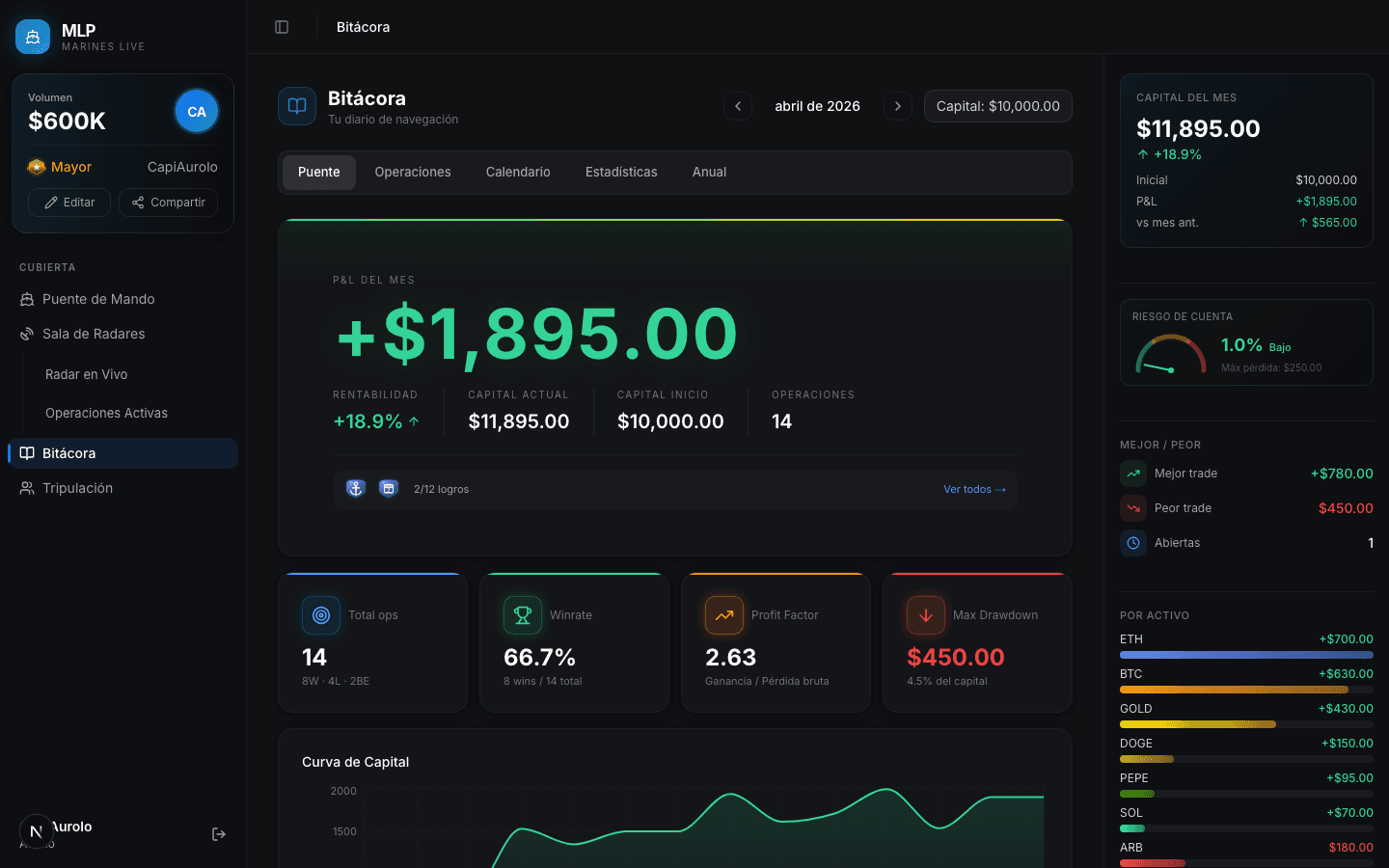This screenshot has width=1389, height=868.
Task: Click the abril de 2026 label
Action: [818, 106]
